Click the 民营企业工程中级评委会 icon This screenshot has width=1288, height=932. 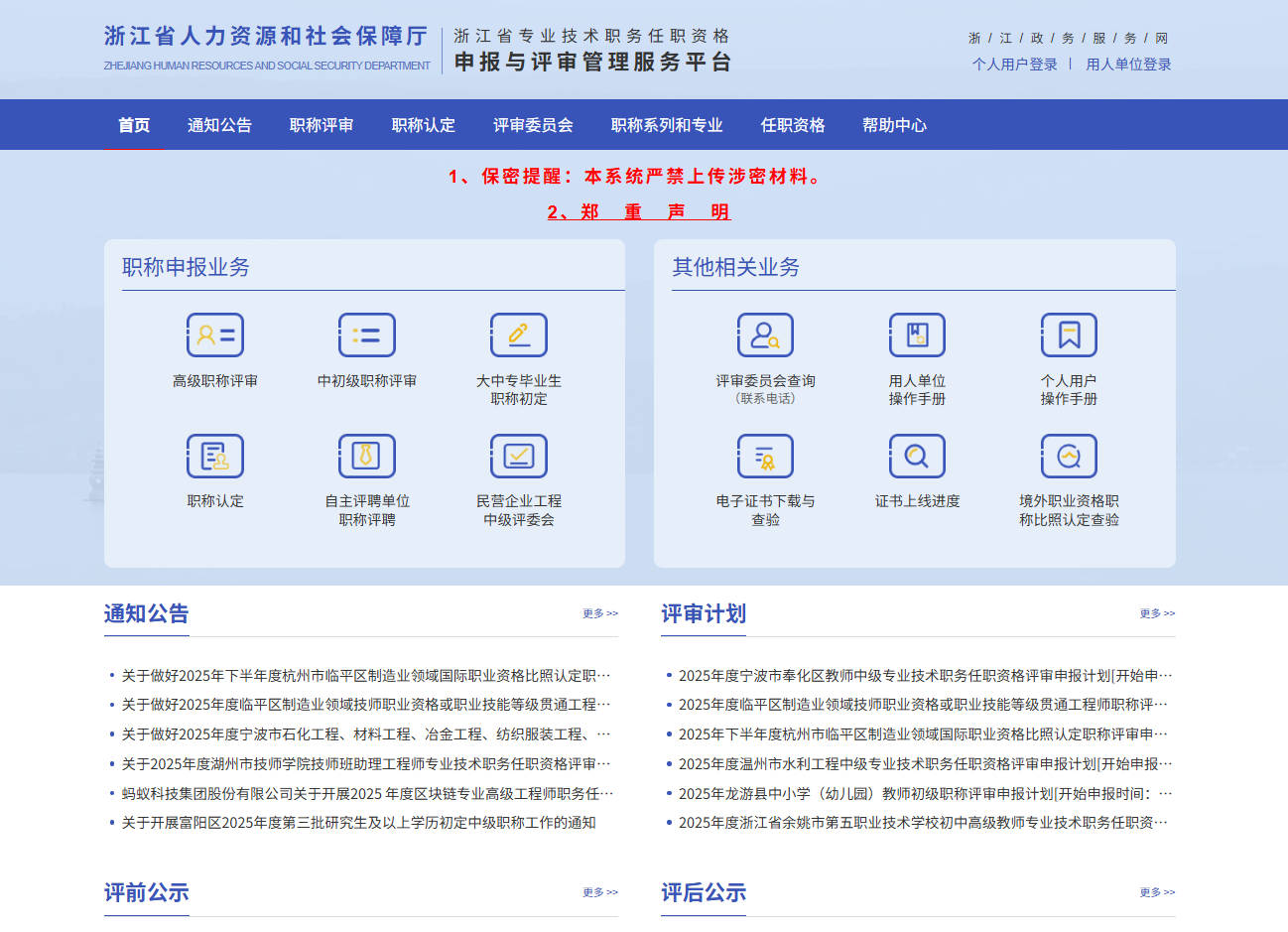tap(519, 457)
